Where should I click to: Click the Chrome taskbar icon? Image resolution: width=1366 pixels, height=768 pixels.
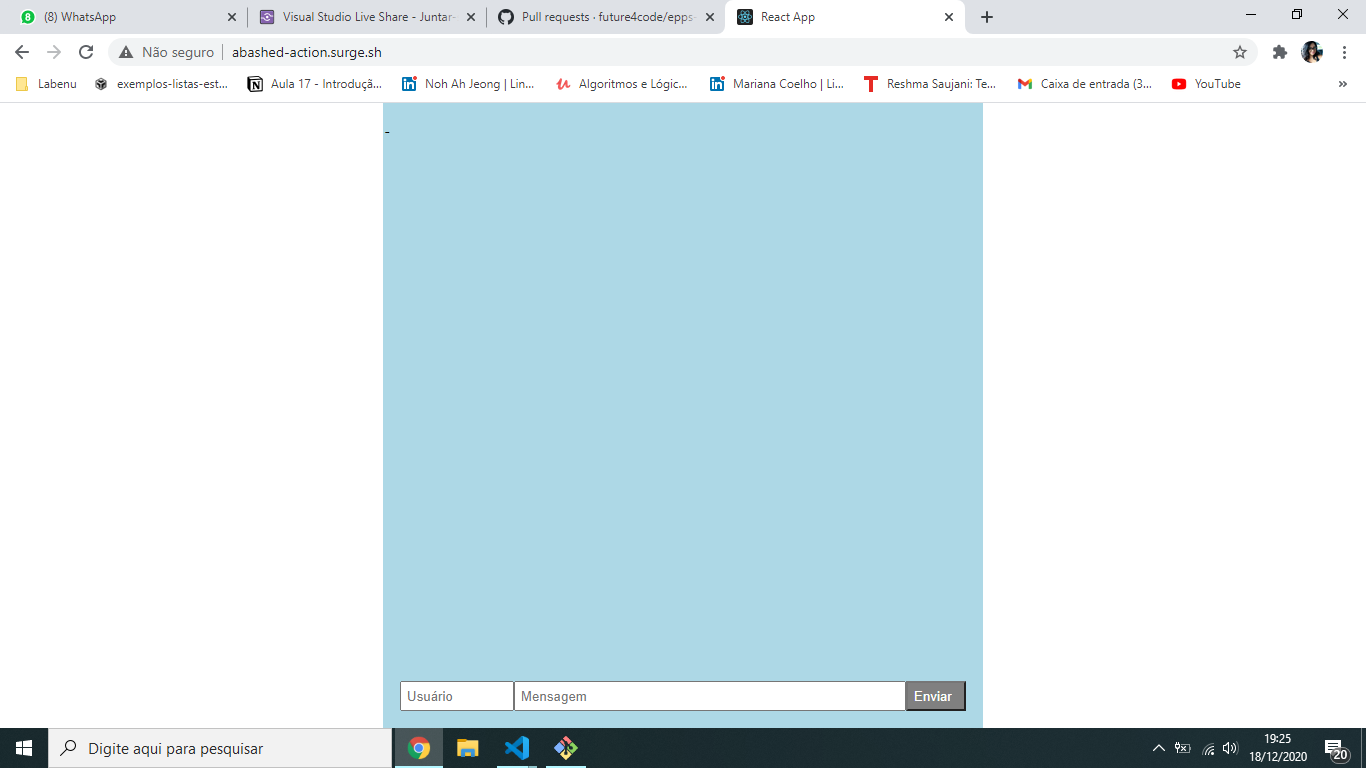click(419, 748)
